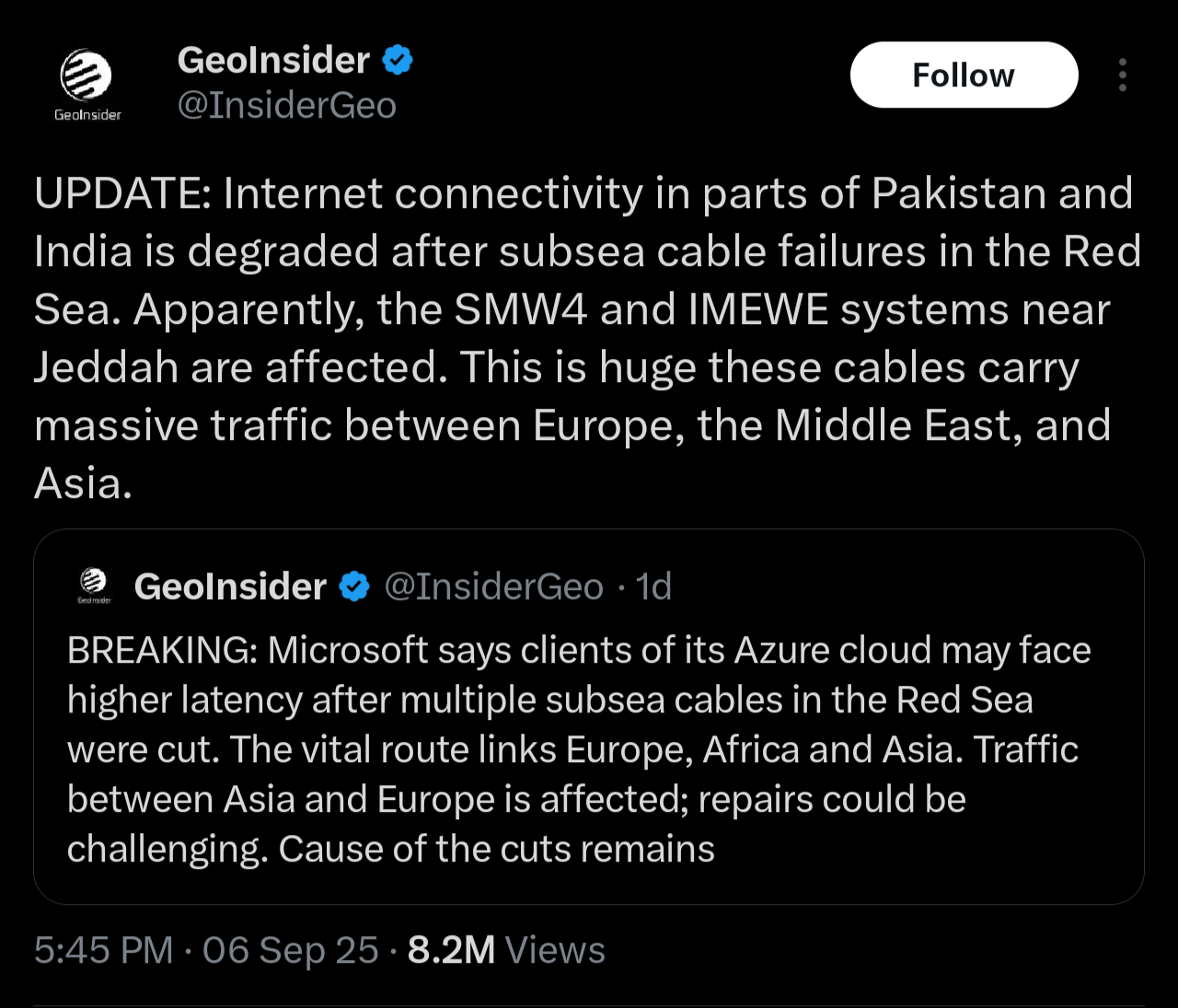This screenshot has width=1178, height=1008.
Task: Open the 8.2M Views count
Action: point(506,950)
